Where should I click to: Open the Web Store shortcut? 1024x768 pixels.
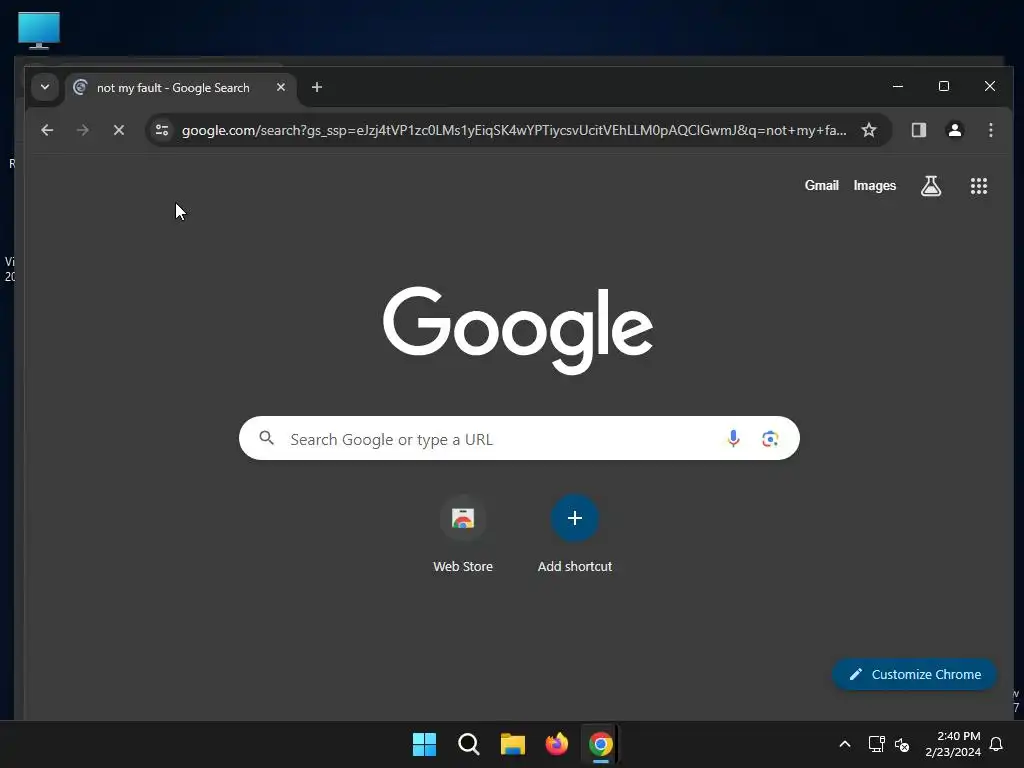coord(462,534)
